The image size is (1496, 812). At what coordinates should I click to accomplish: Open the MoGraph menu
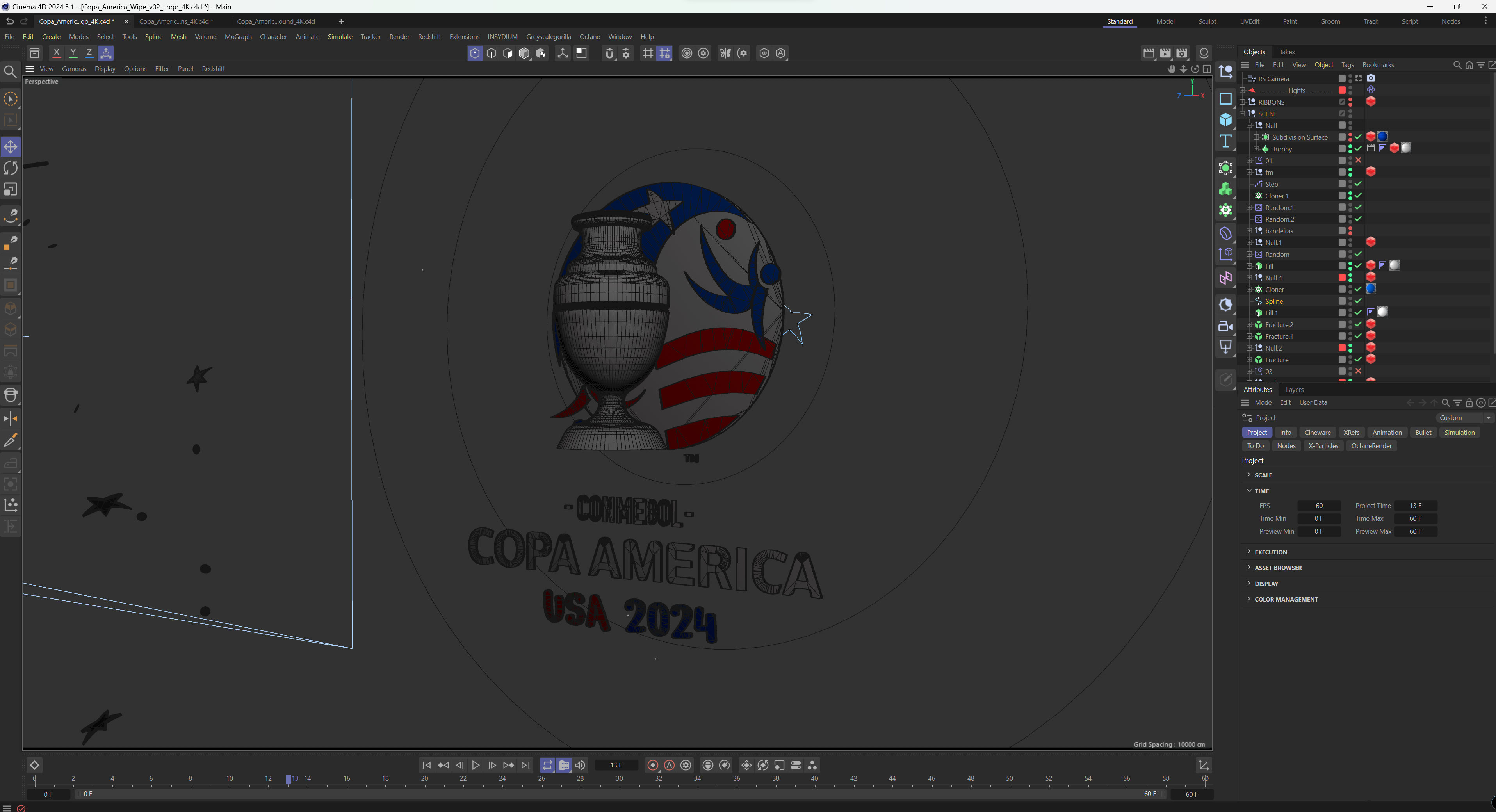pos(238,36)
